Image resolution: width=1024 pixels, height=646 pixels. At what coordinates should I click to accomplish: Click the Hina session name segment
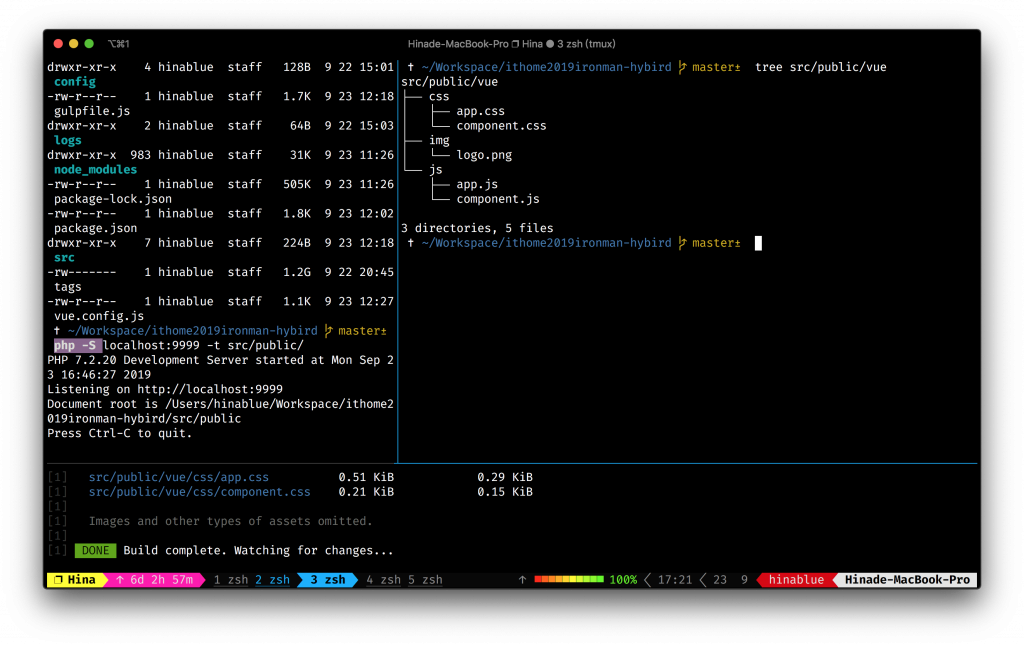click(x=74, y=580)
